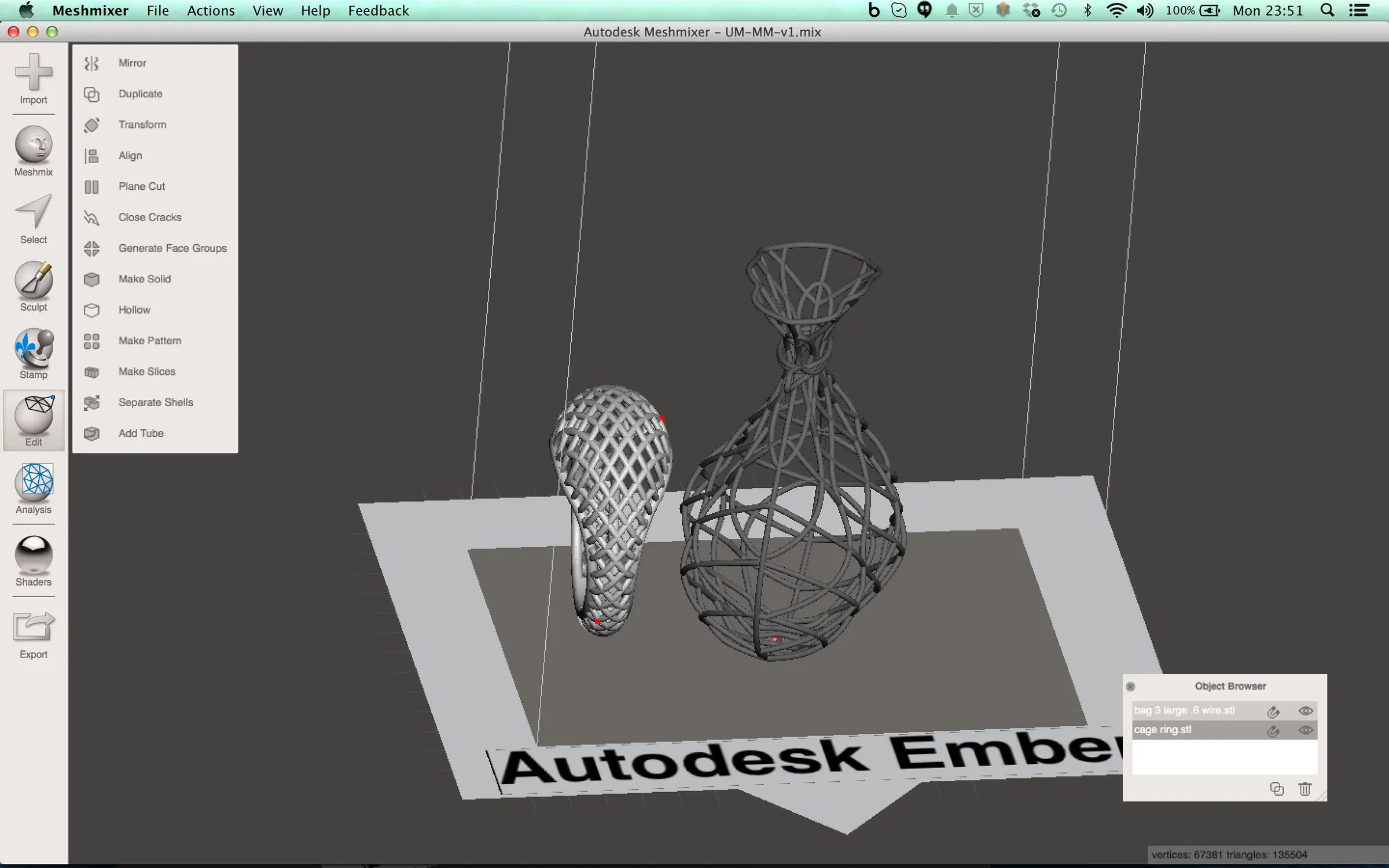Open the Analysis tools
The image size is (1389, 868).
pyautogui.click(x=34, y=489)
